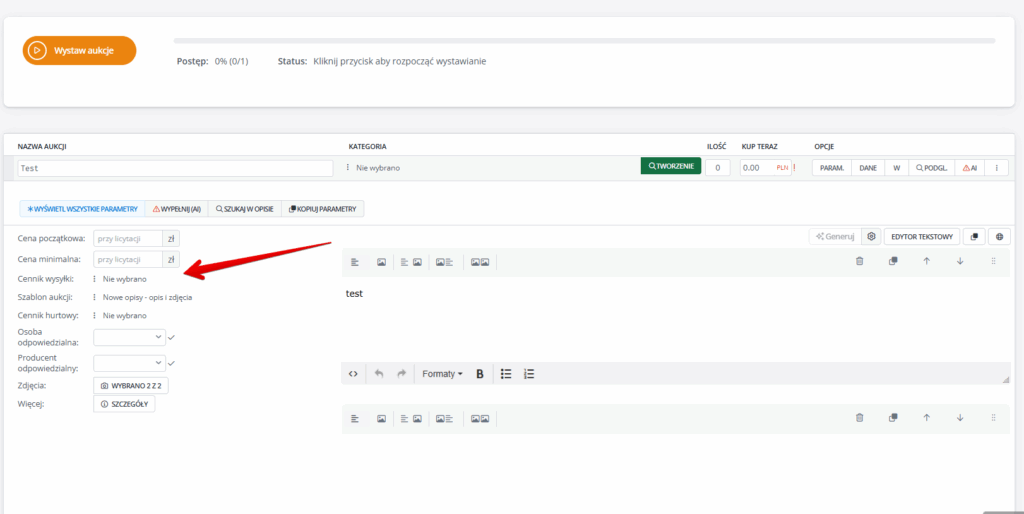Undo last edit in text editor
The height and width of the screenshot is (514, 1024).
[x=379, y=374]
